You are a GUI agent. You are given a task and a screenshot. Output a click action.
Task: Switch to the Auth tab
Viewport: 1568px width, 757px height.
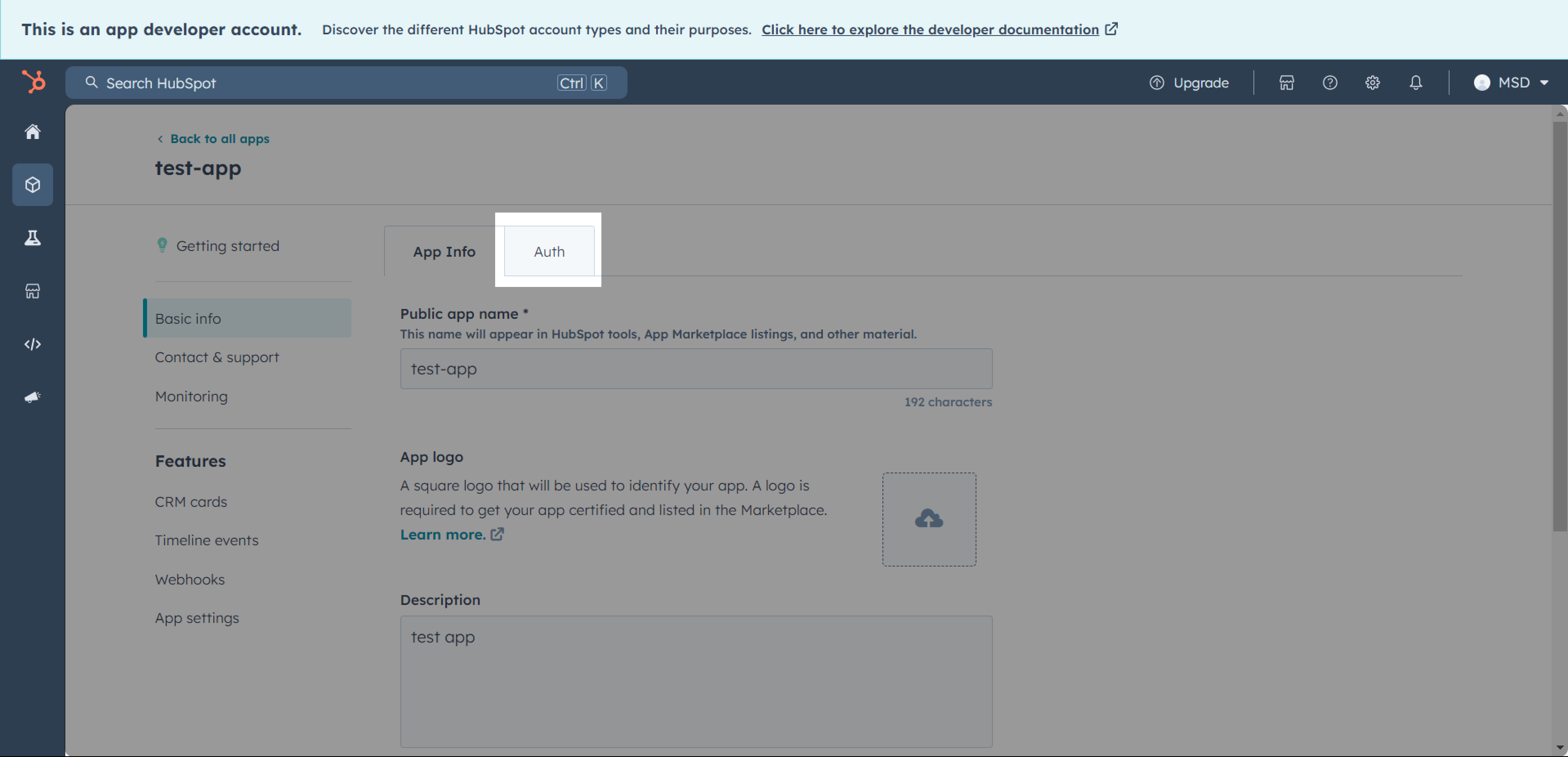point(548,251)
